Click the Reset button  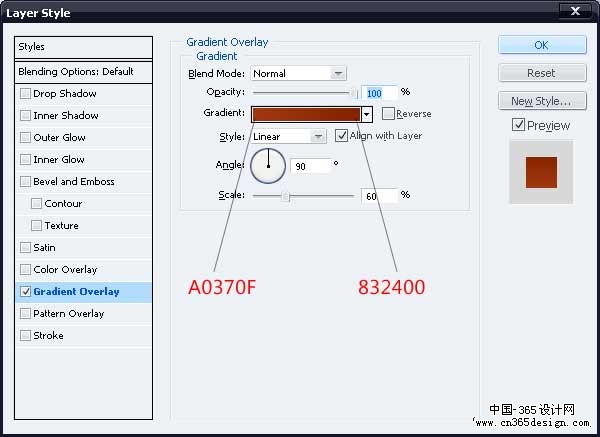click(x=542, y=73)
